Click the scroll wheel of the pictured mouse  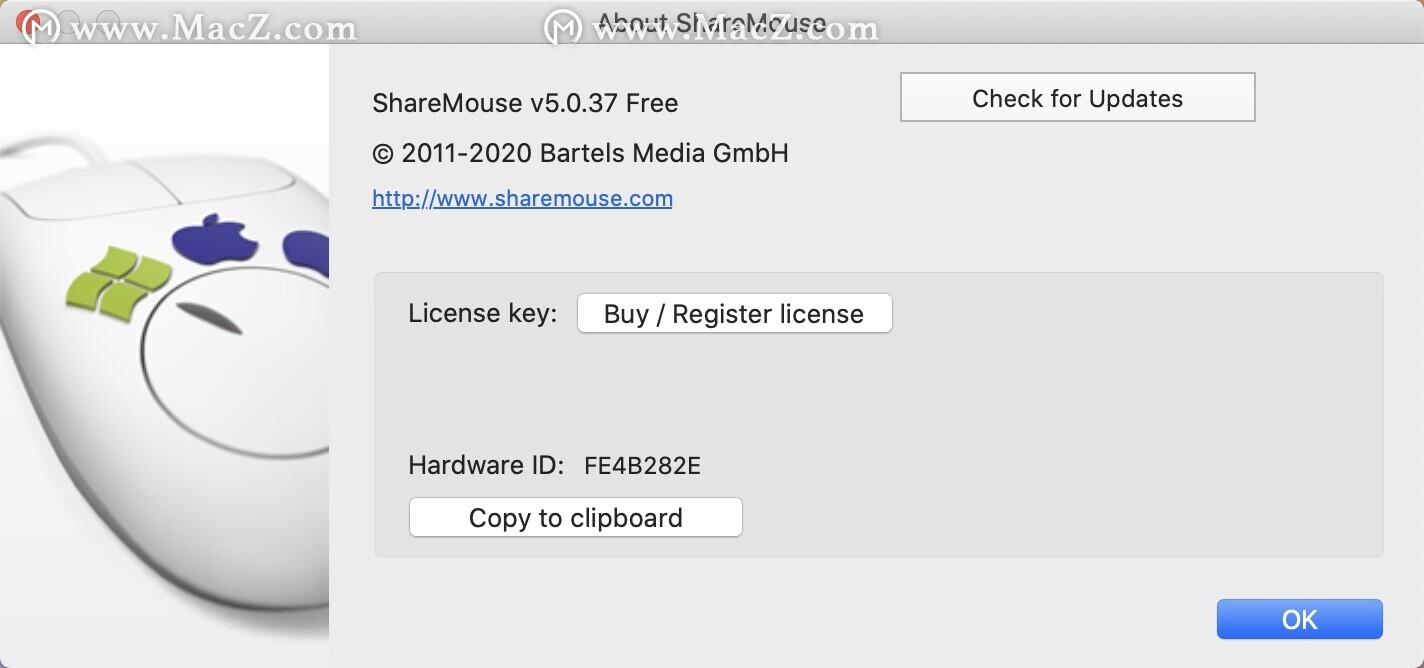click(211, 318)
